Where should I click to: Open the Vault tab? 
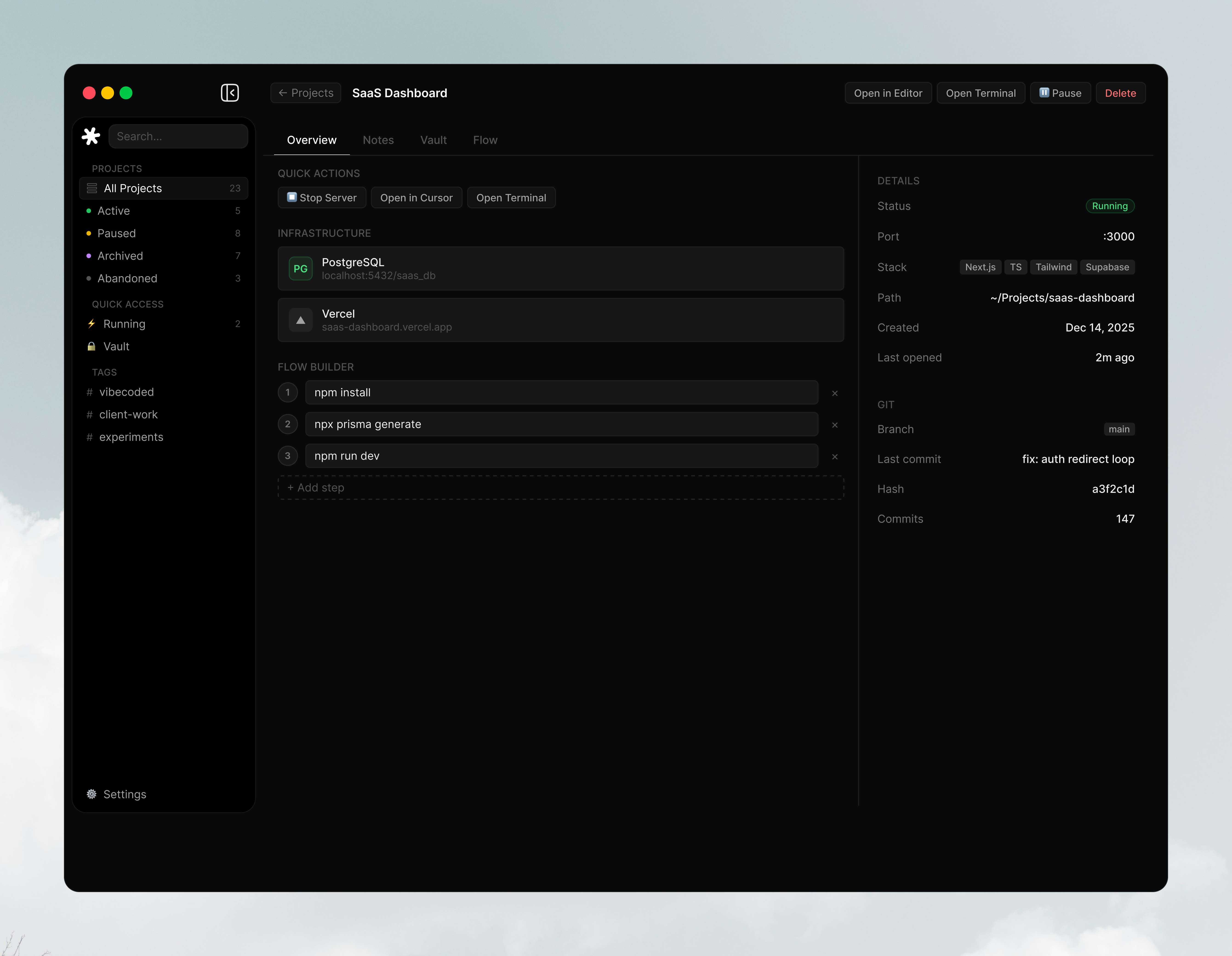point(433,140)
